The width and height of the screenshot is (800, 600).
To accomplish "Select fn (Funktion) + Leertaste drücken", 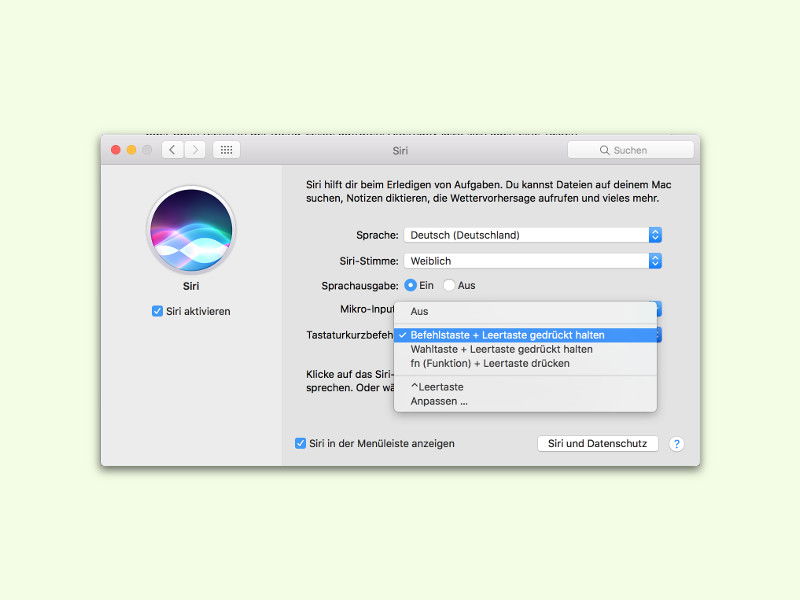I will click(x=526, y=363).
